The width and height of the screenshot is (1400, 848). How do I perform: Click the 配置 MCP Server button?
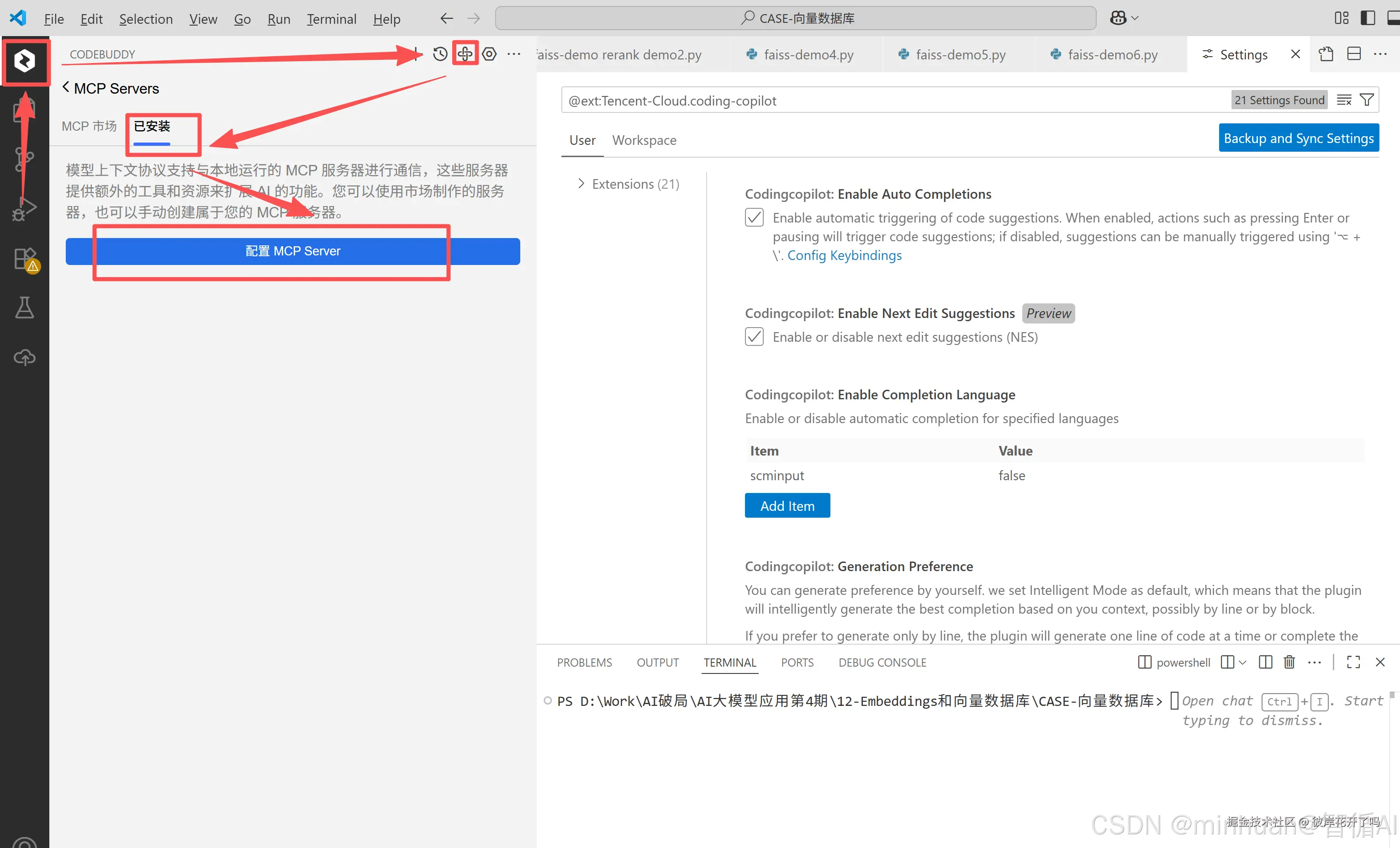pyautogui.click(x=293, y=251)
